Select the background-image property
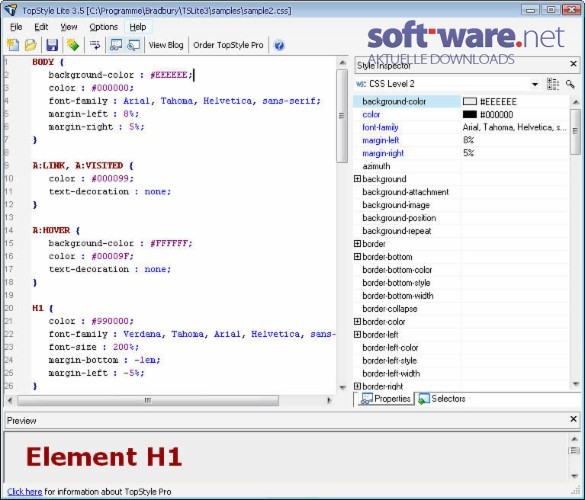Screen dimensions: 585x500 pos(396,205)
